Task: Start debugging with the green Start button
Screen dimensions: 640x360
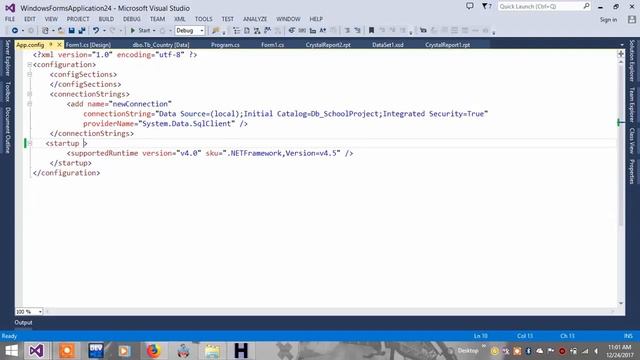Action: click(x=140, y=31)
